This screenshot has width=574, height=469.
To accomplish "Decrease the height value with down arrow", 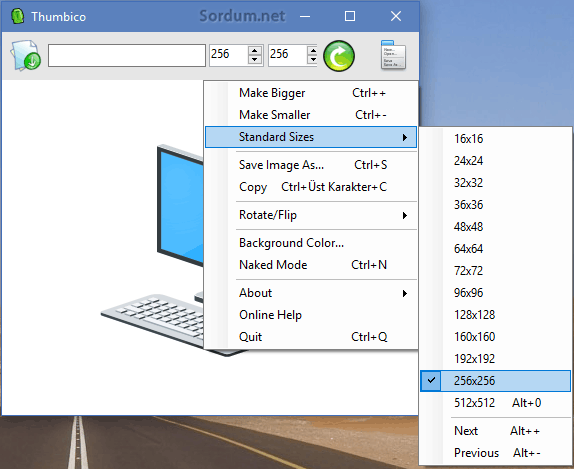I will (x=313, y=60).
